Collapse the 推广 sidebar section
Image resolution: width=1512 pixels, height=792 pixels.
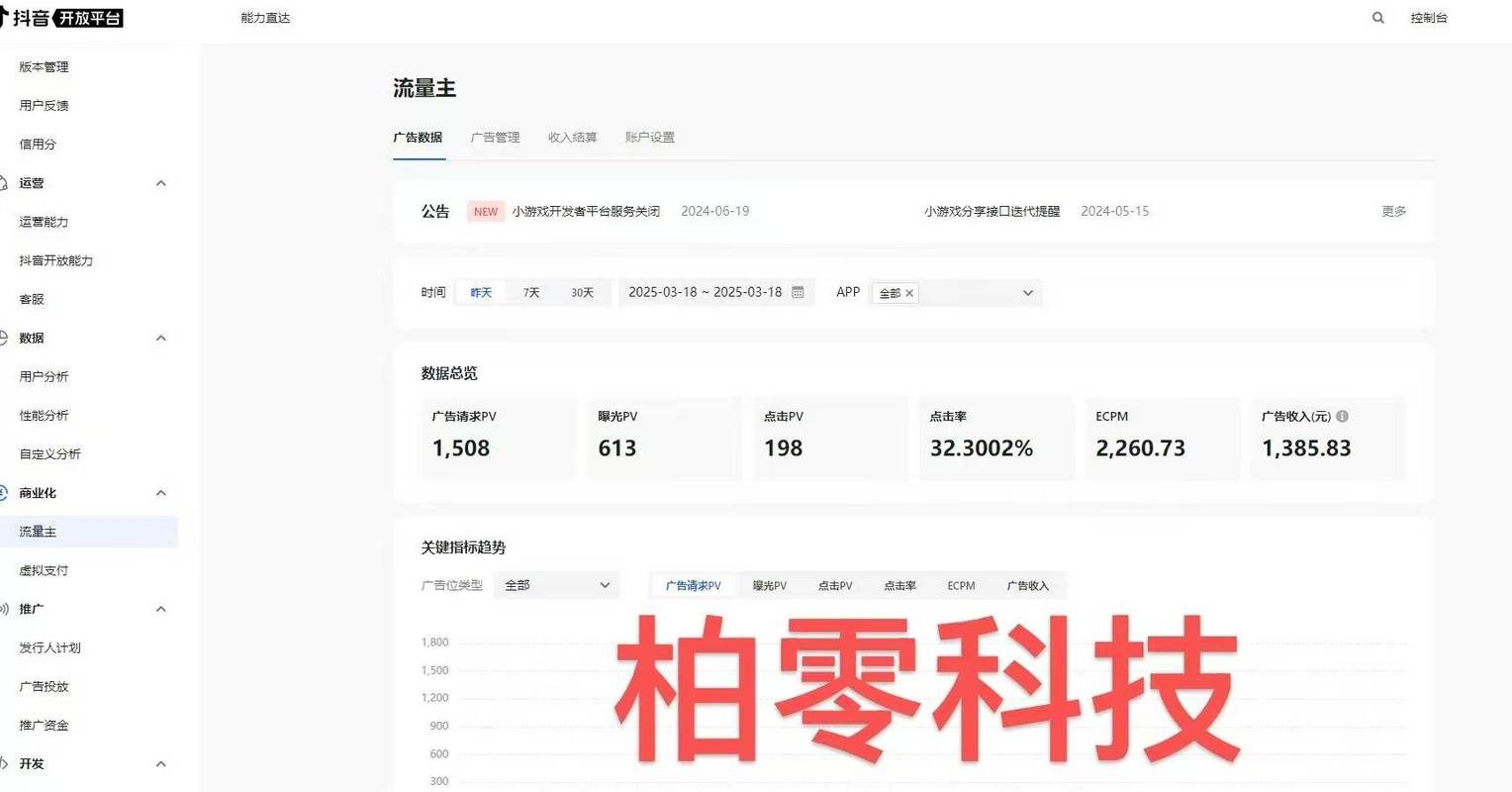(x=161, y=609)
